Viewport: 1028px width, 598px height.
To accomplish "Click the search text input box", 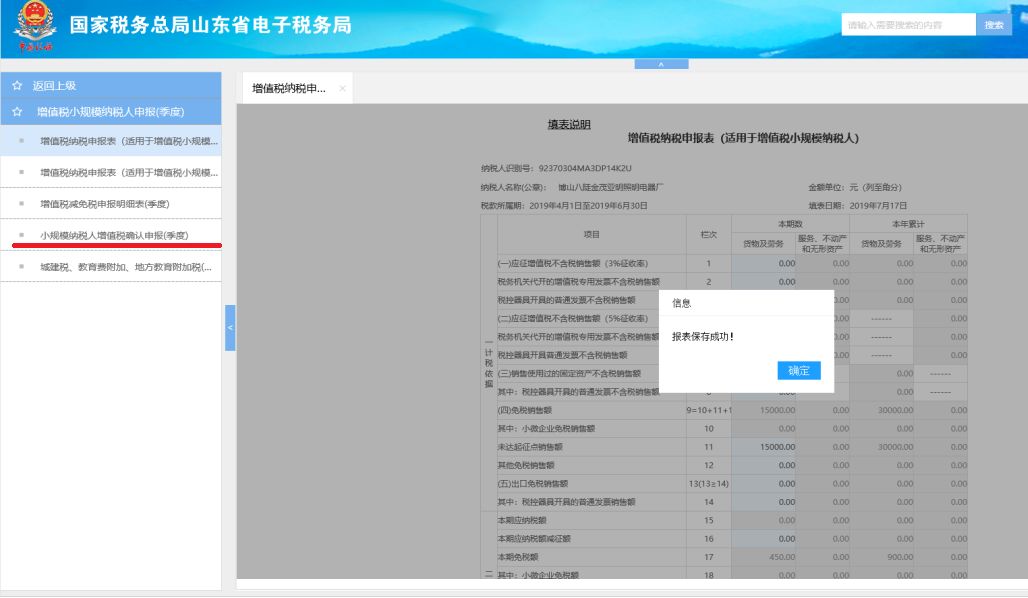I will tap(900, 23).
